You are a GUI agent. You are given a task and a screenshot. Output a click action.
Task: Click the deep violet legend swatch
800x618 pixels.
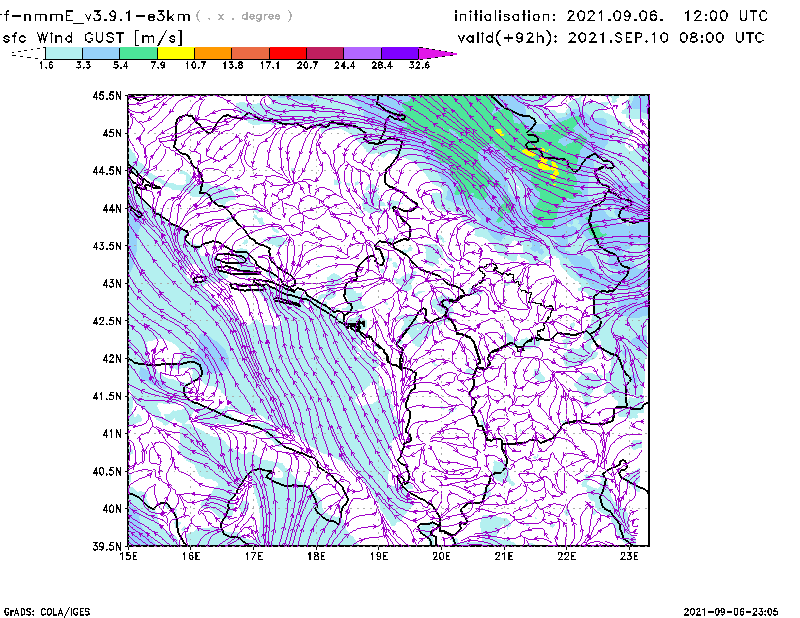click(400, 53)
